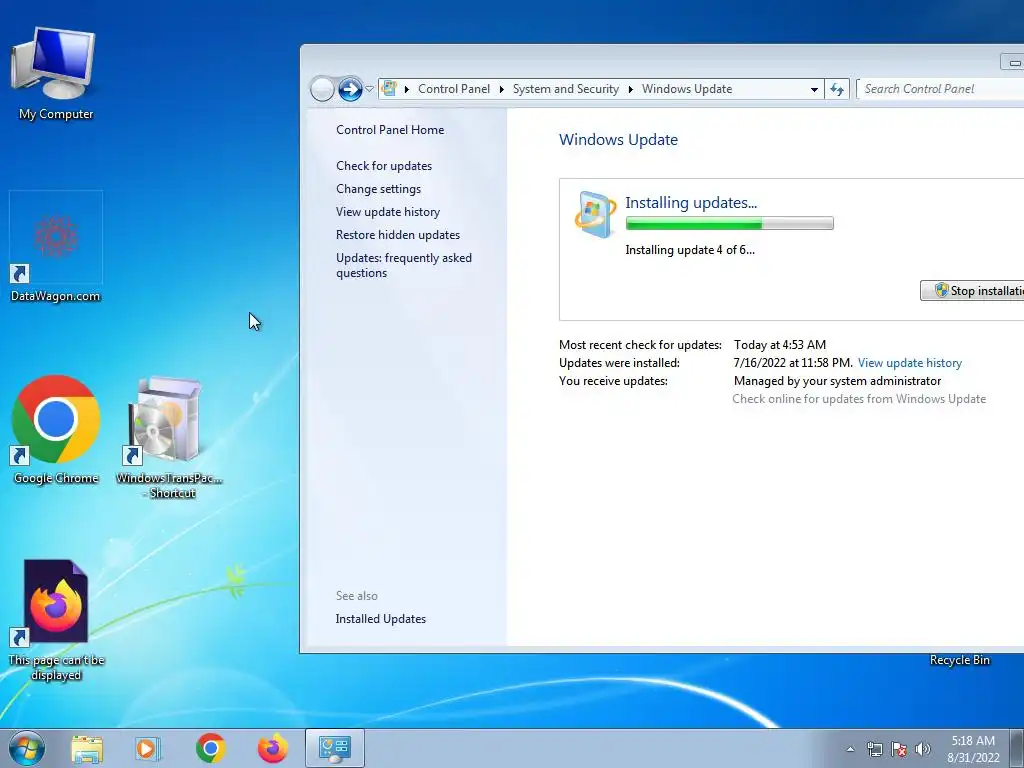The height and width of the screenshot is (768, 1024).
Task: Show hidden icons in the system tray
Action: (x=850, y=749)
